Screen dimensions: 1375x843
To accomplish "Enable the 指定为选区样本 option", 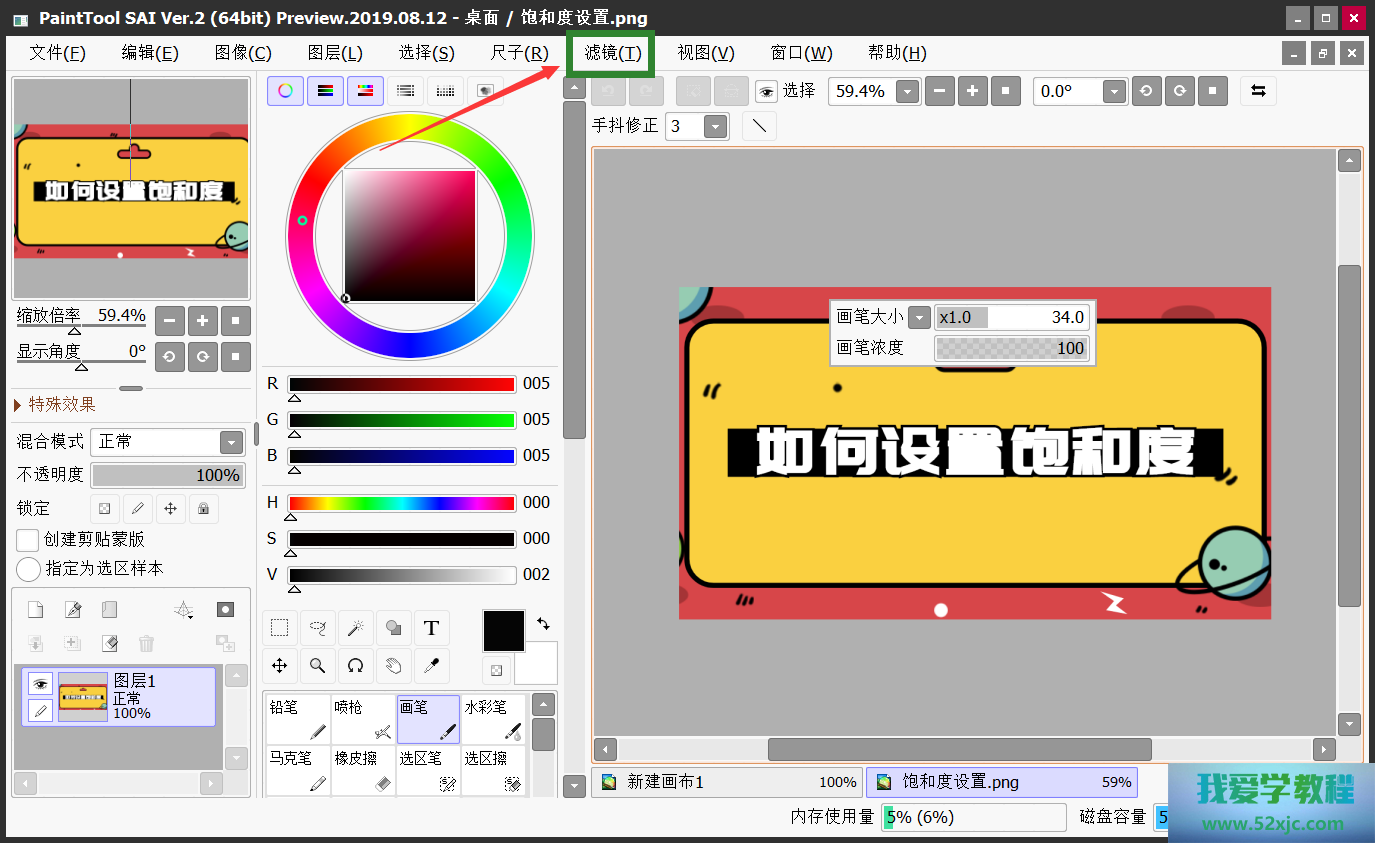I will [28, 569].
